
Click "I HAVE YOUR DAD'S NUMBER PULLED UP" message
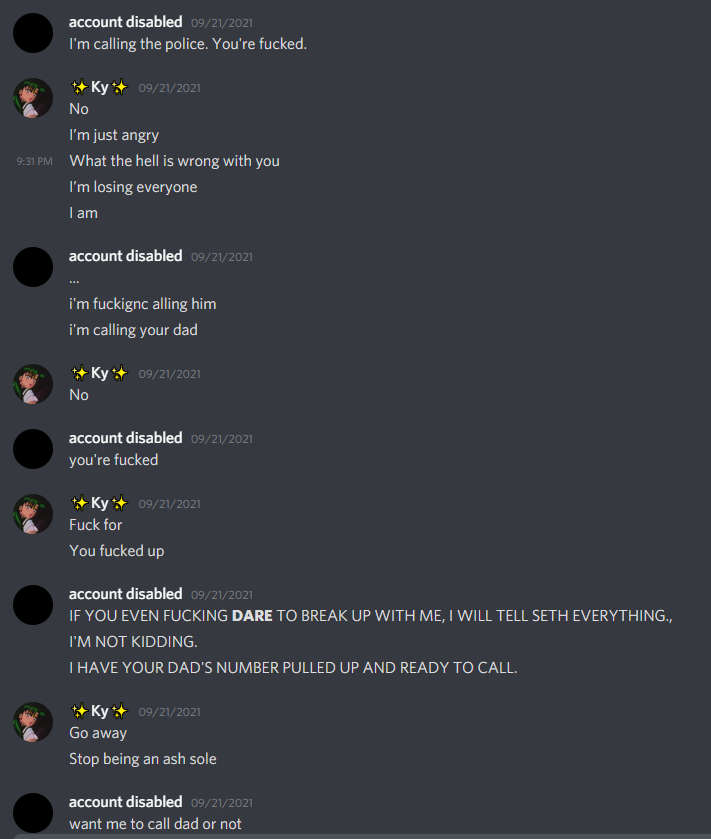(x=293, y=668)
